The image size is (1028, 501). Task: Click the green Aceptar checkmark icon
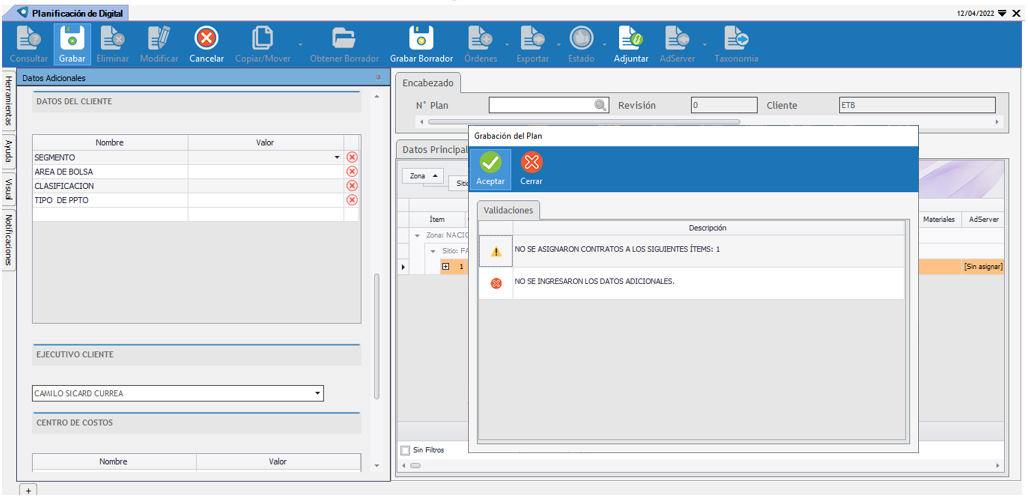click(x=490, y=163)
